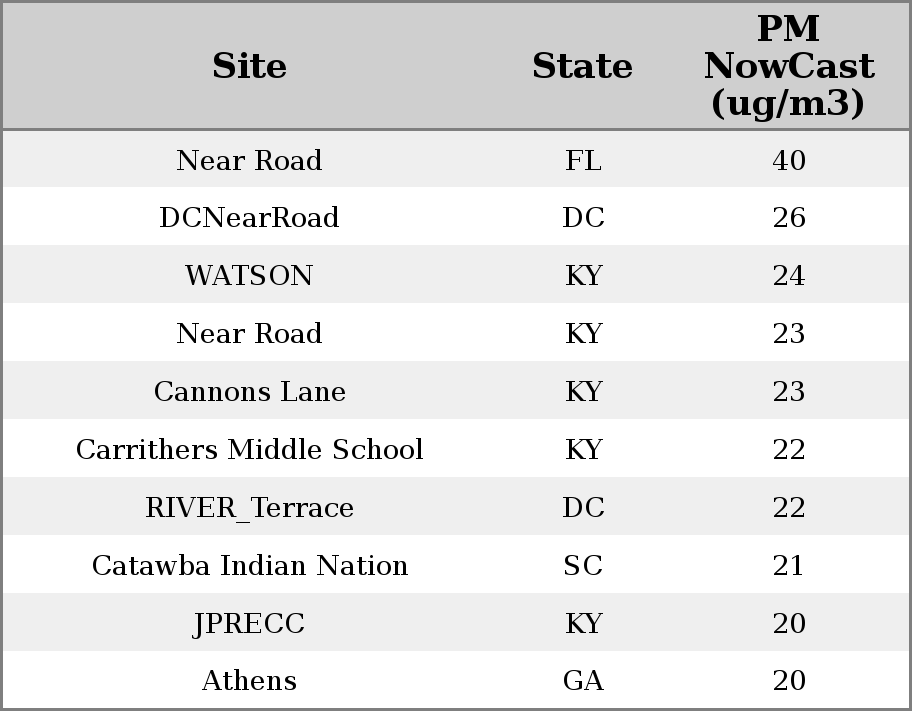Click the GA state cell
Image resolution: width=912 pixels, height=711 pixels.
pyautogui.click(x=583, y=680)
